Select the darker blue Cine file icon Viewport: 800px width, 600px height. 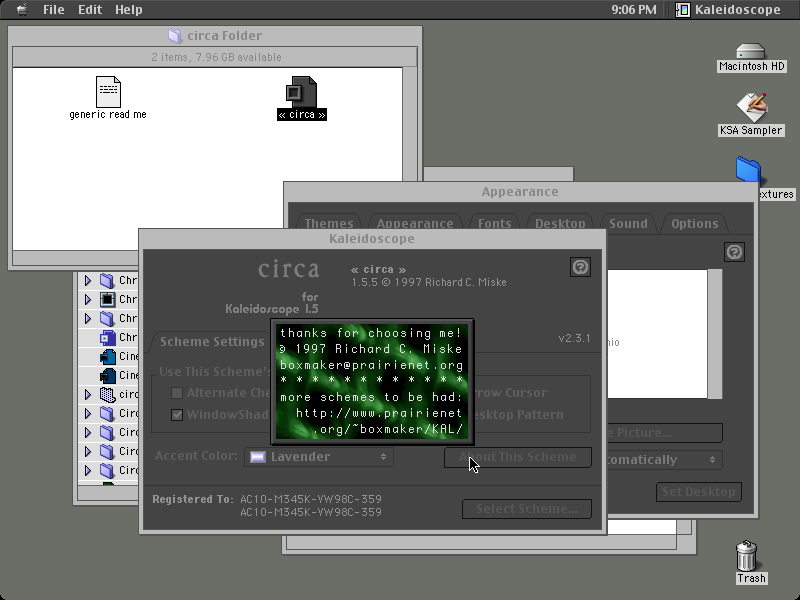click(x=108, y=375)
